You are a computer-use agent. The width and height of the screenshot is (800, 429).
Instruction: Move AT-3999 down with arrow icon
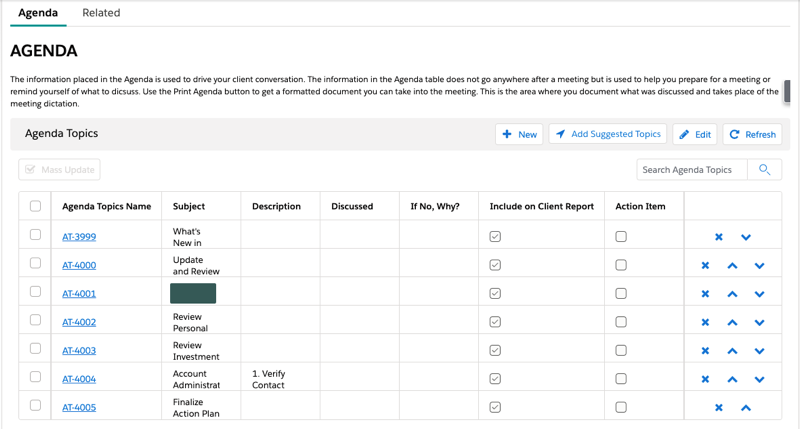(x=746, y=237)
